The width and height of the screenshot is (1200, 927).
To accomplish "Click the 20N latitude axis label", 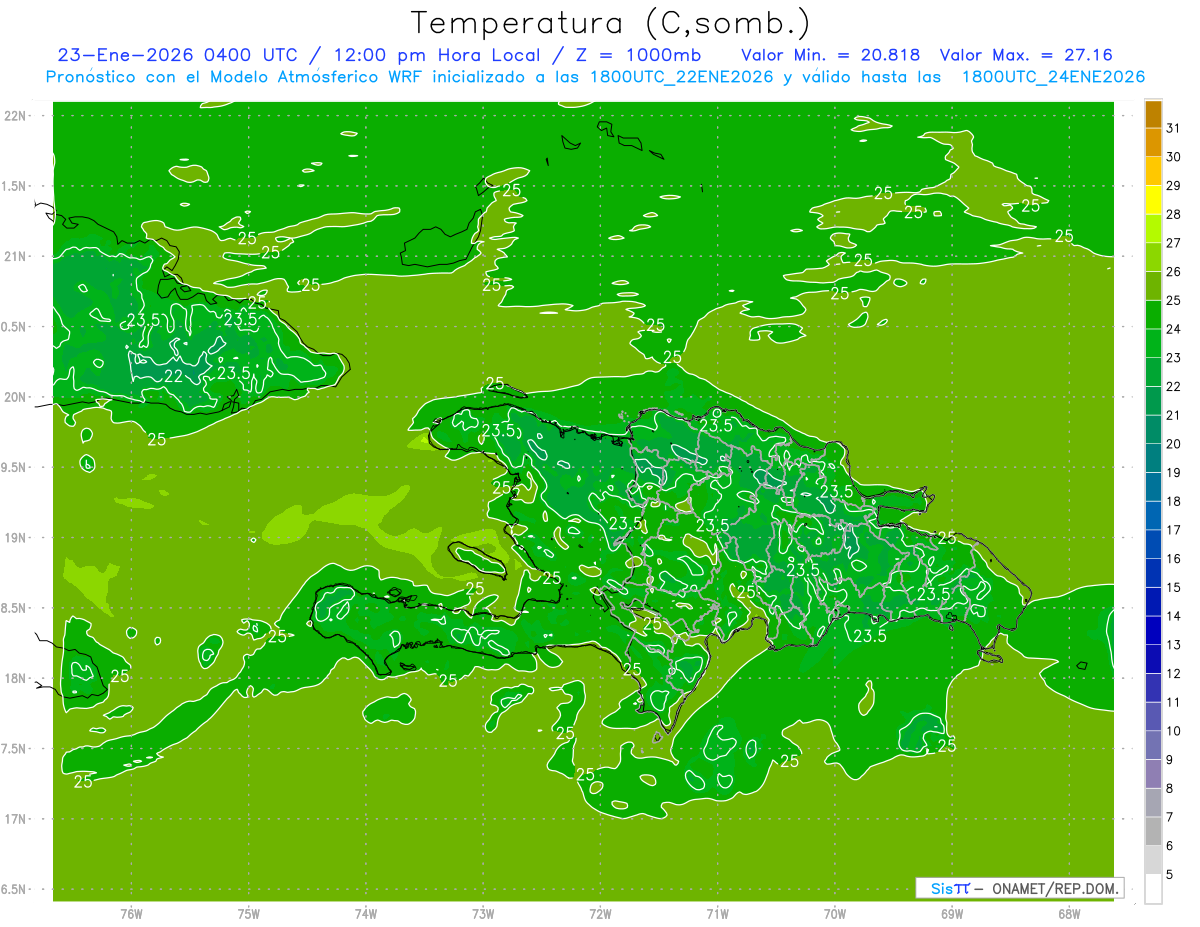I will coord(16,398).
